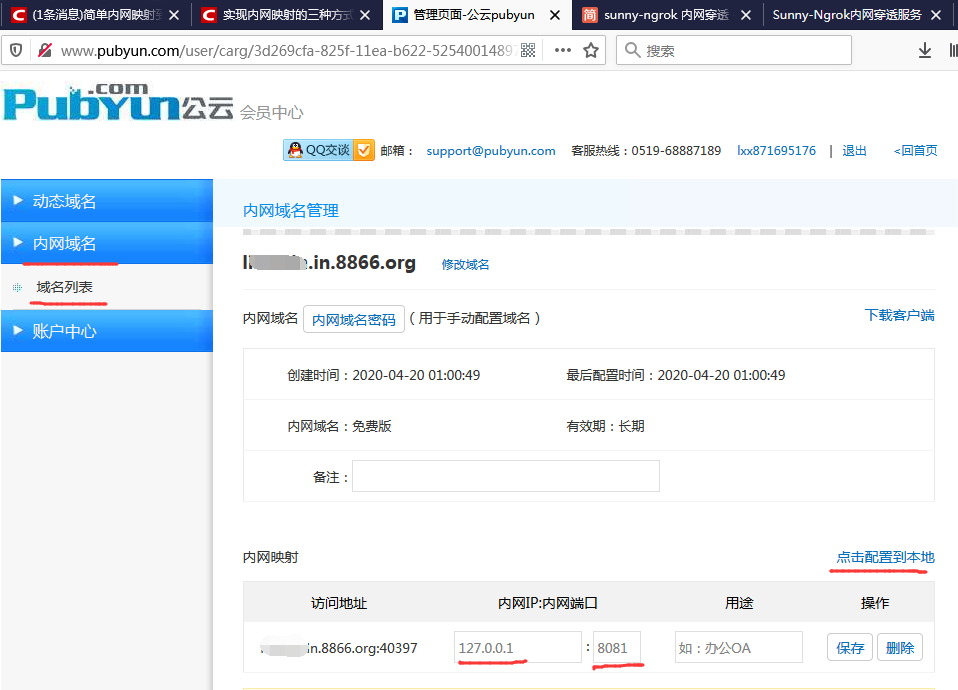This screenshot has width=958, height=690.
Task: Click the 内网域名：免费版 text
Action: (340, 426)
